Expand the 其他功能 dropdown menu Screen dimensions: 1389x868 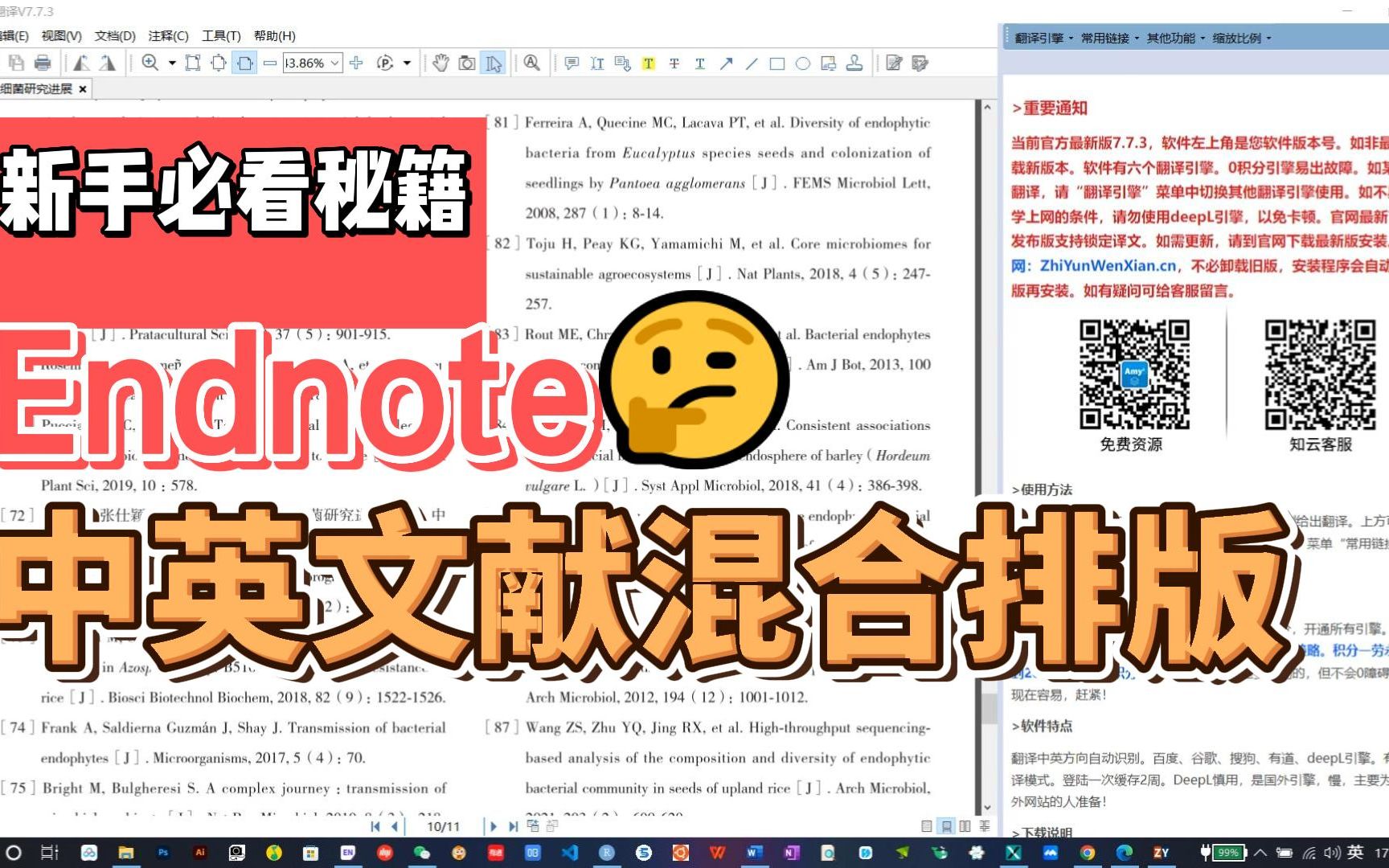[x=1175, y=38]
